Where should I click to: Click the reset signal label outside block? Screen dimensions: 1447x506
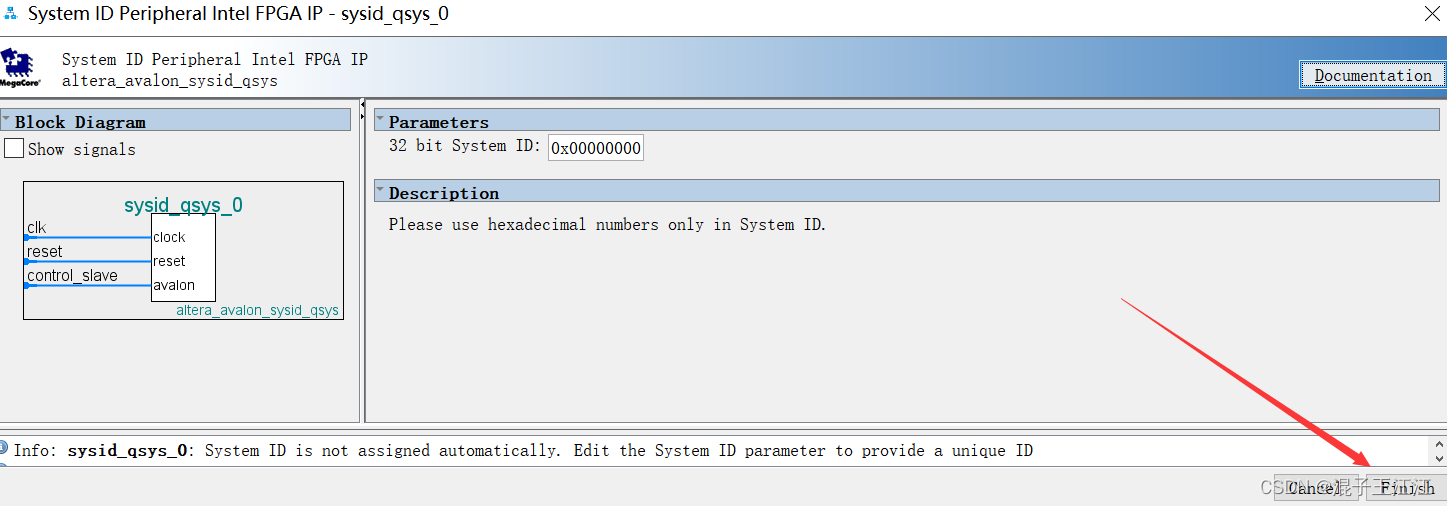click(45, 251)
